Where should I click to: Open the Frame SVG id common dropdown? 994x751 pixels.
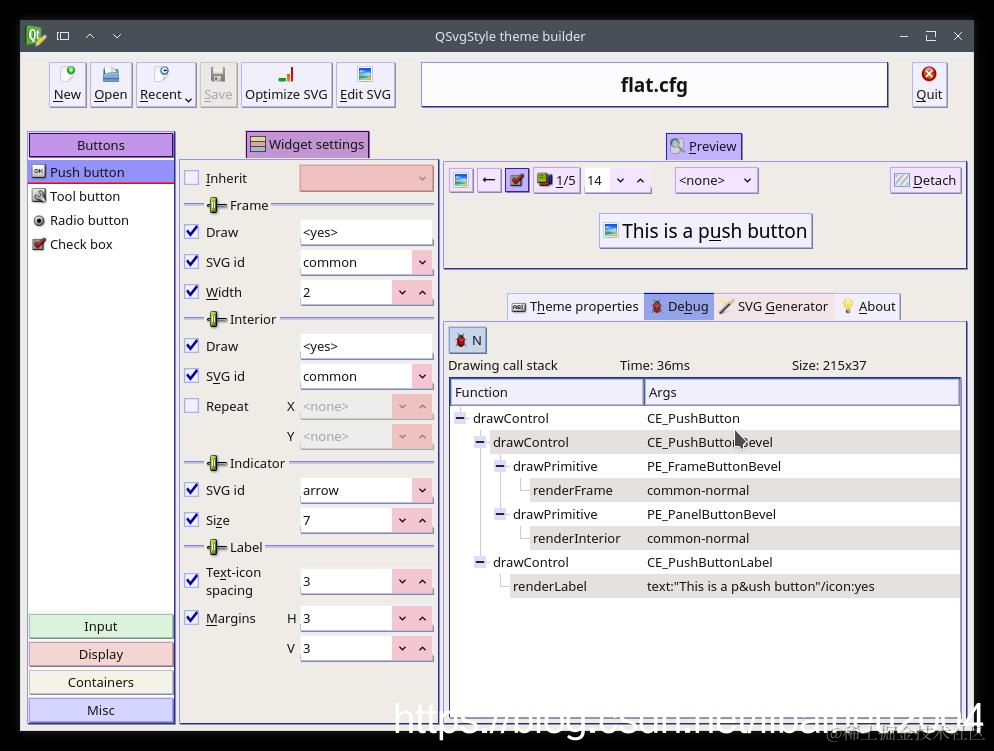422,262
